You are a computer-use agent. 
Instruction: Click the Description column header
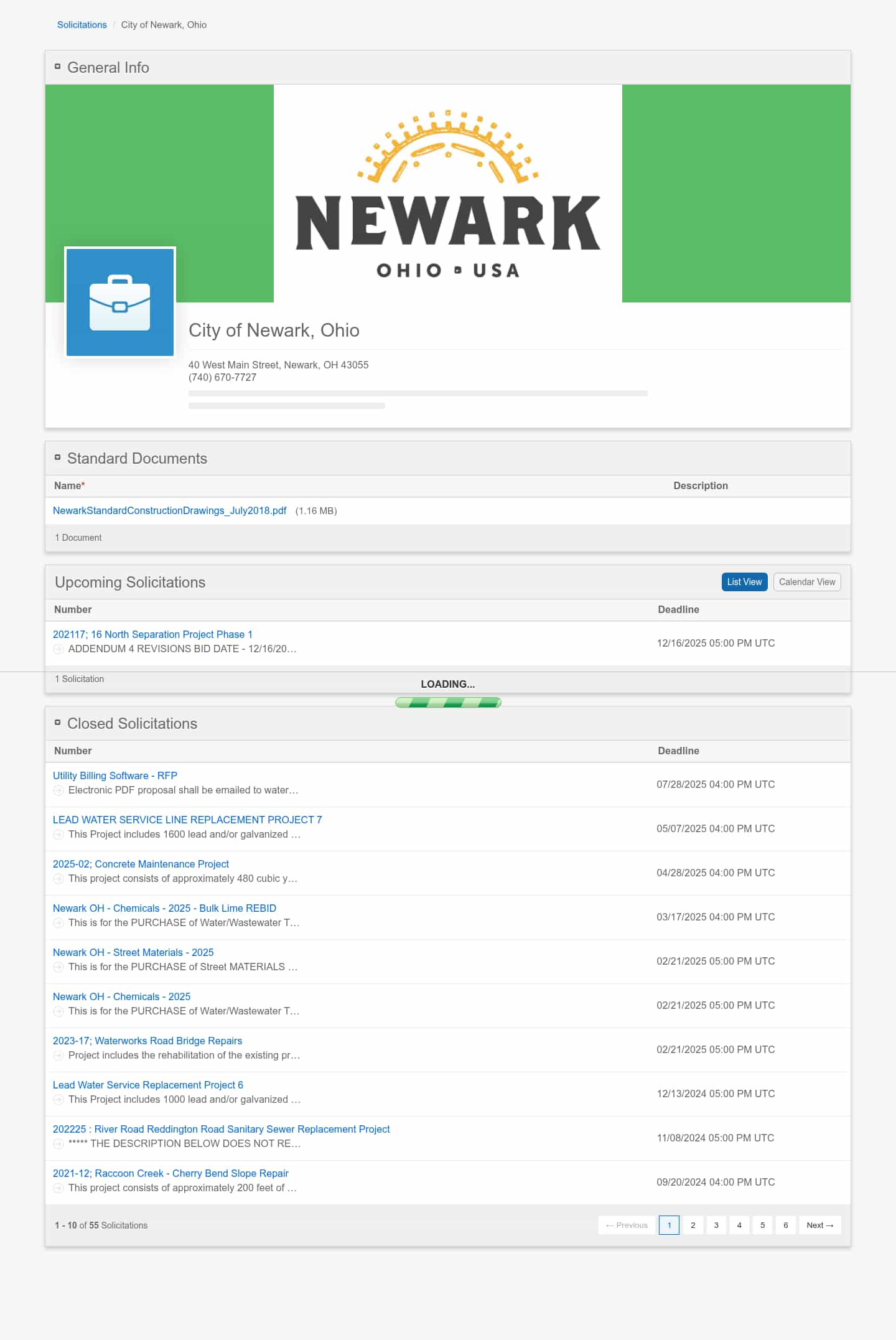point(701,485)
